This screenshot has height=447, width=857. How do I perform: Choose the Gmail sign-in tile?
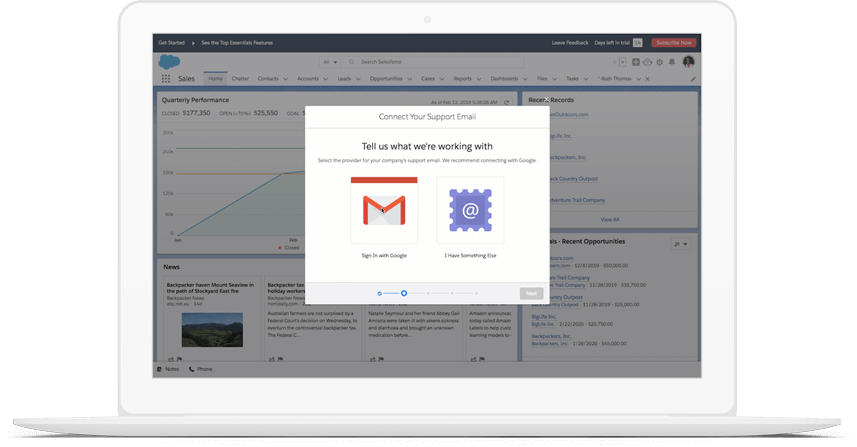[384, 210]
